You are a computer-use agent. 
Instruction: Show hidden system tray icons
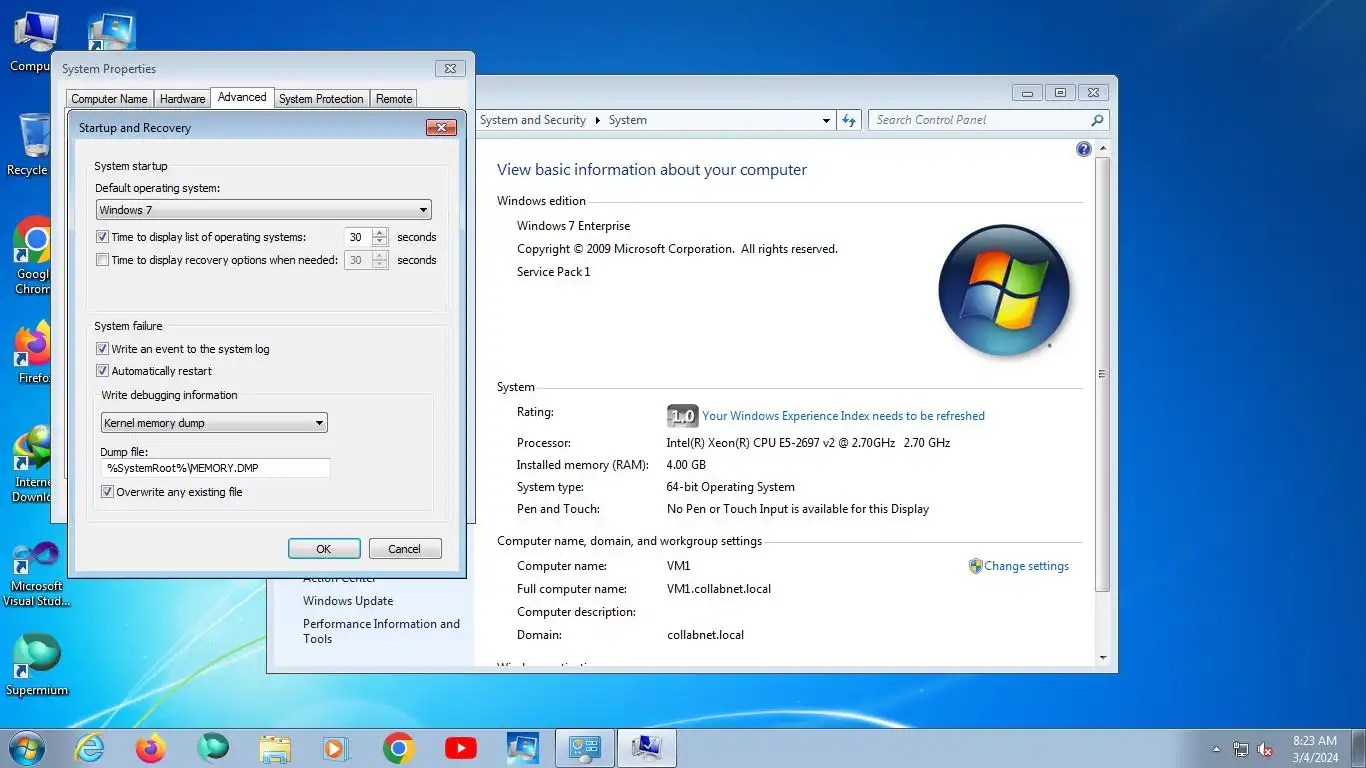tap(1216, 749)
